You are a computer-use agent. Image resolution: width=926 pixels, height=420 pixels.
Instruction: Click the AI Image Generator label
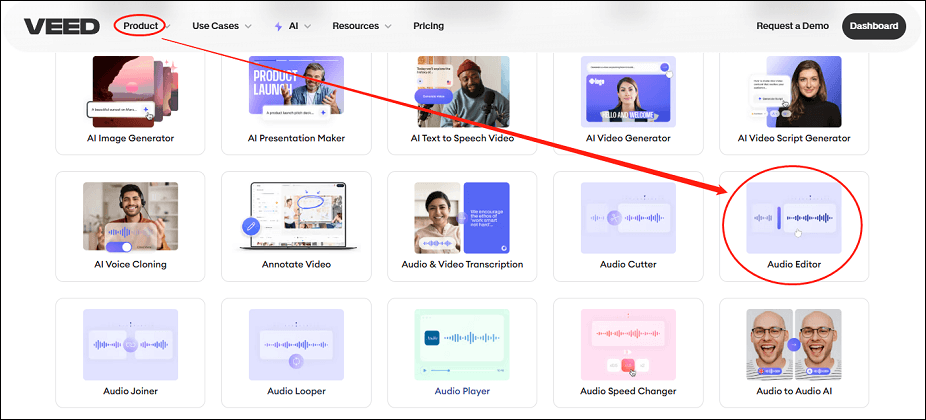tap(131, 138)
